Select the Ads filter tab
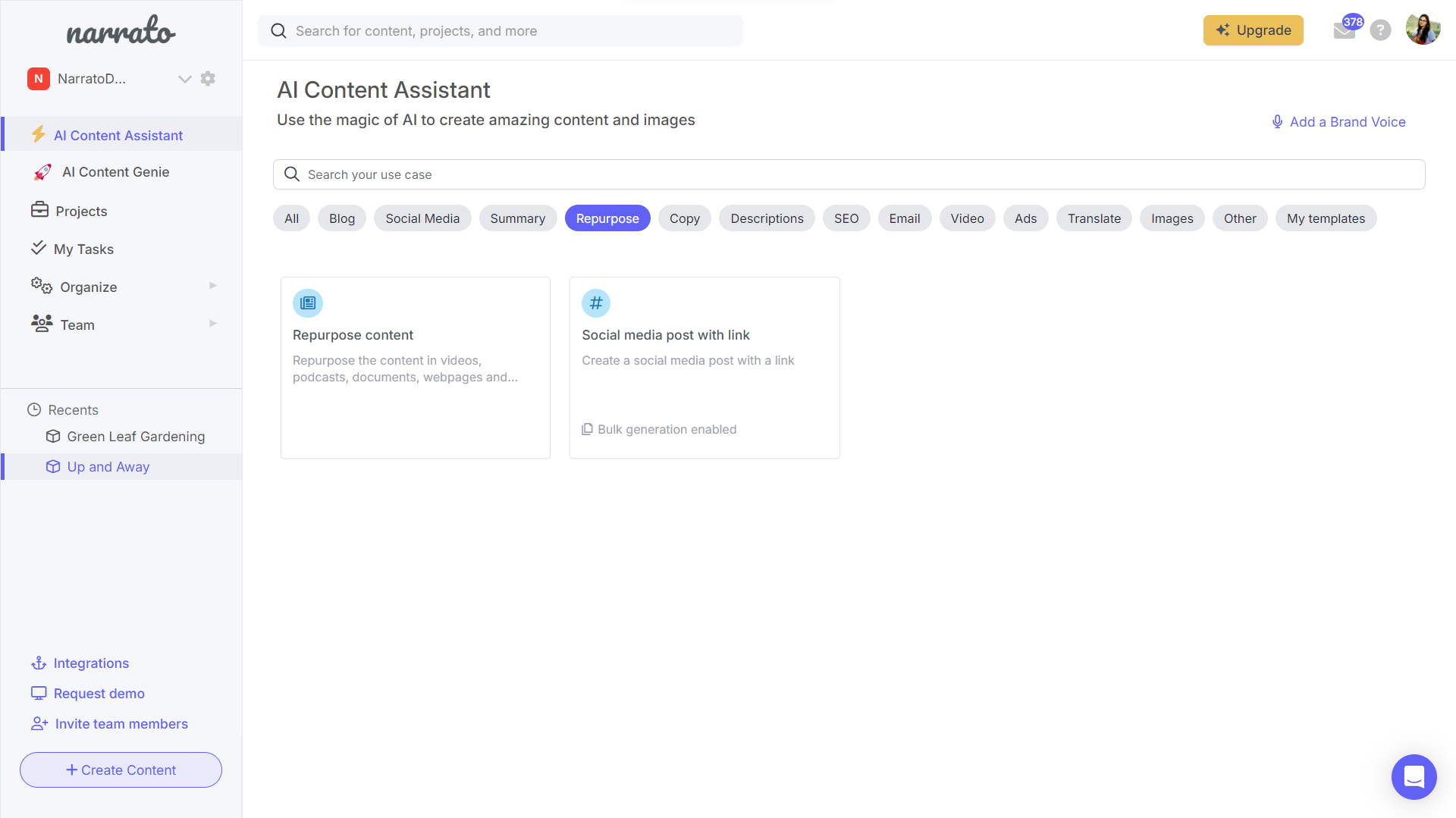1456x818 pixels. pos(1026,218)
